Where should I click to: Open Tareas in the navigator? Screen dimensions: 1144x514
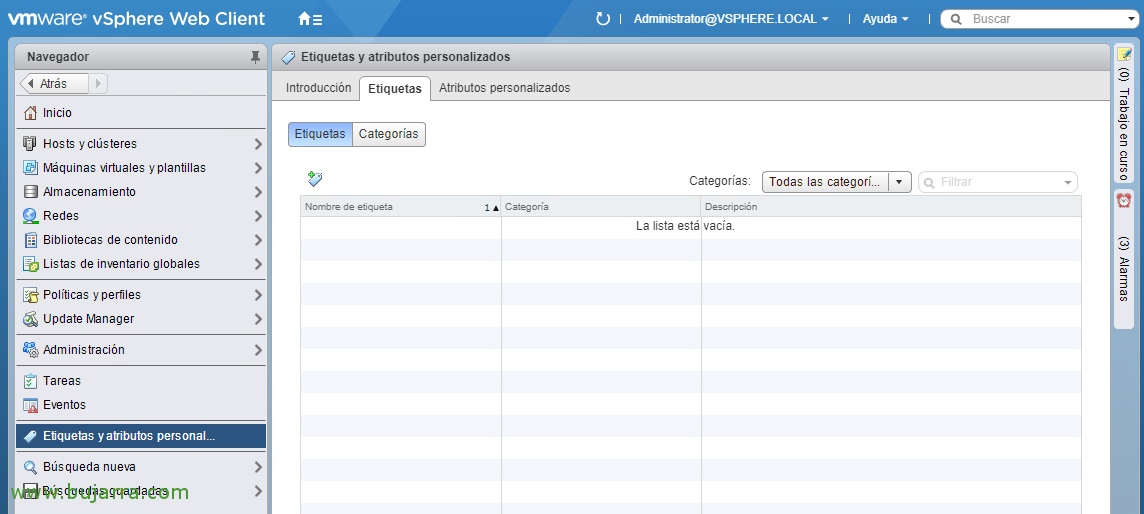[x=141, y=381]
